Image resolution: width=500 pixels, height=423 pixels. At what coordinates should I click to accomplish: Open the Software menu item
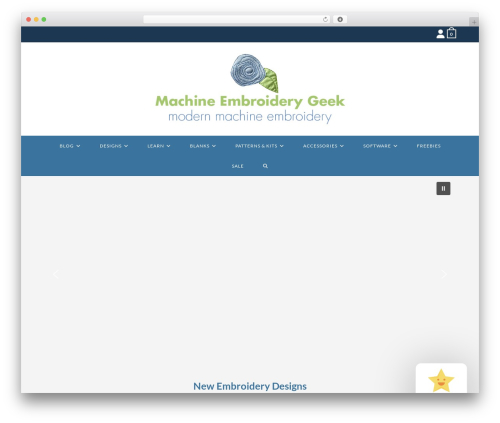pyautogui.click(x=377, y=146)
